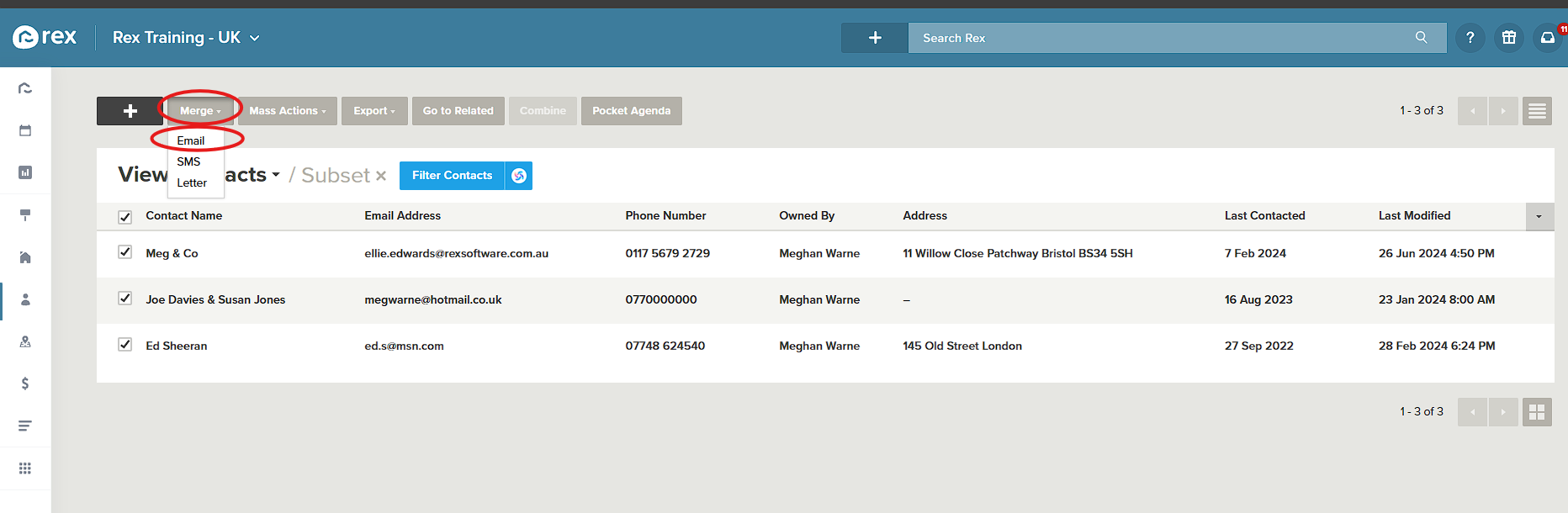Open the dollar sign sidebar icon
This screenshot has width=1568, height=513.
pos(25,383)
